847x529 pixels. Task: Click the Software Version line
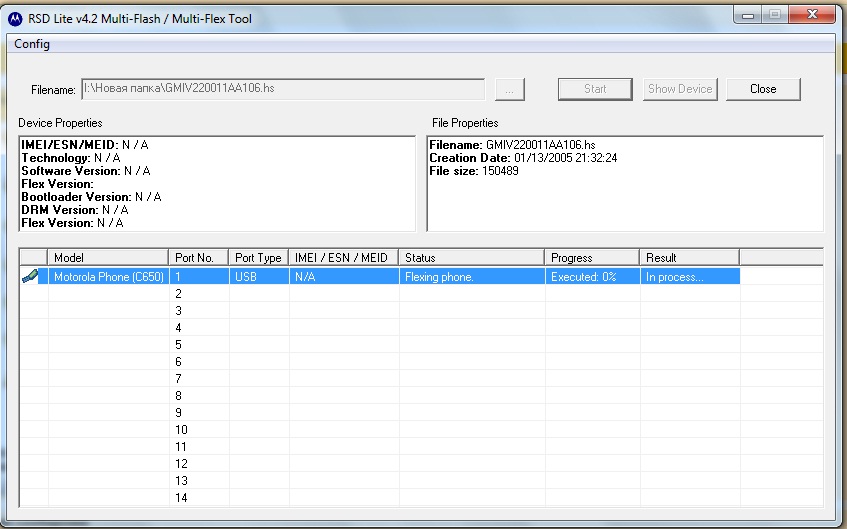coord(86,171)
